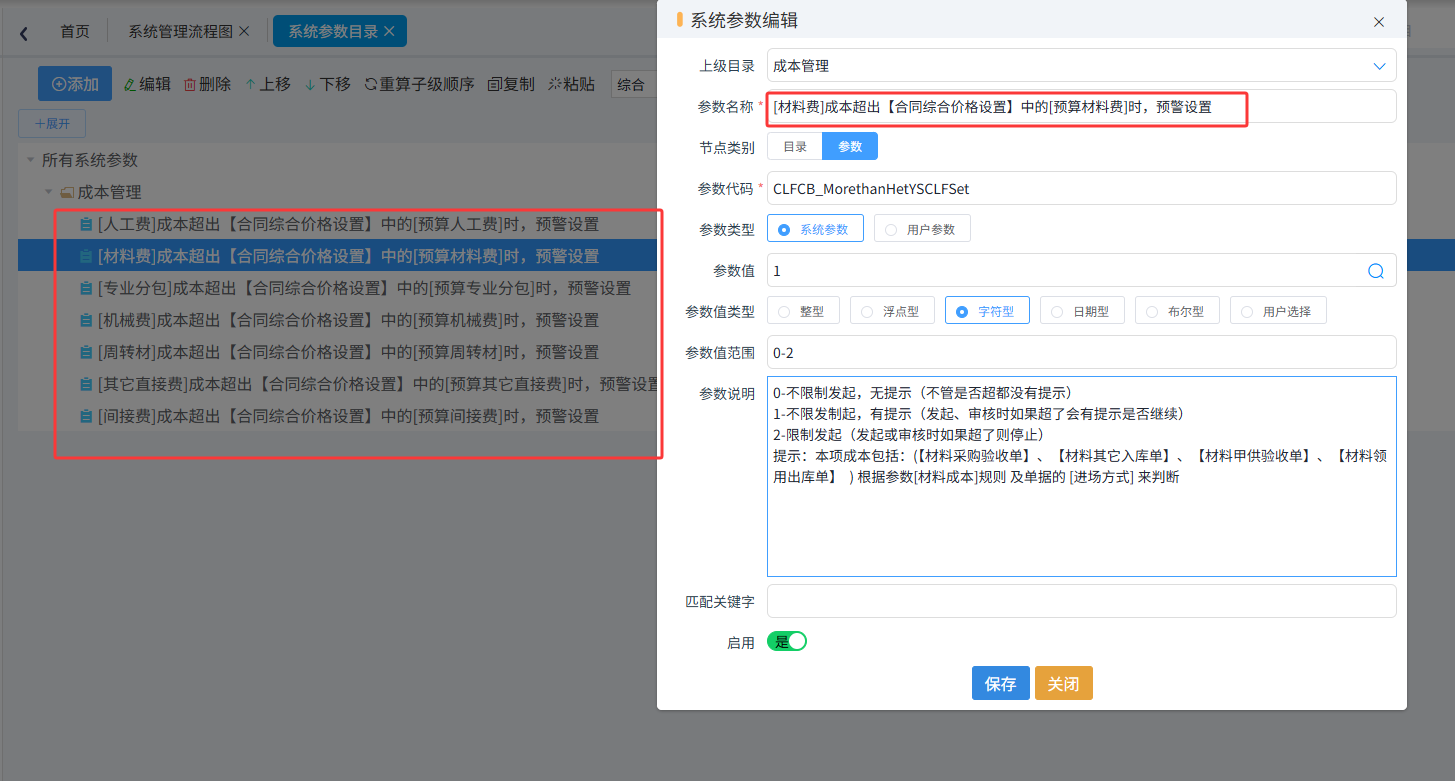This screenshot has width=1455, height=781.
Task: Click the 参数值范围 input field
Action: point(1081,352)
